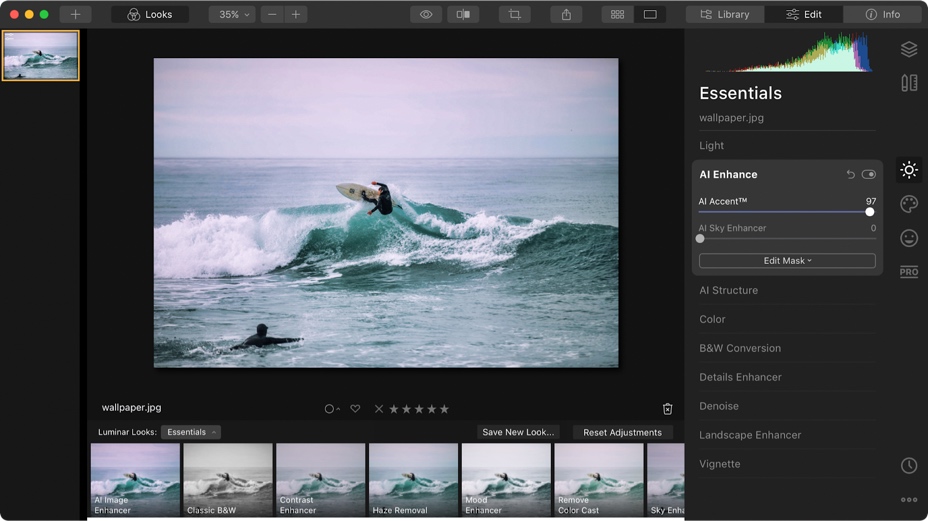Image resolution: width=928 pixels, height=521 pixels.
Task: Open the PRO tools category
Action: [x=909, y=272]
